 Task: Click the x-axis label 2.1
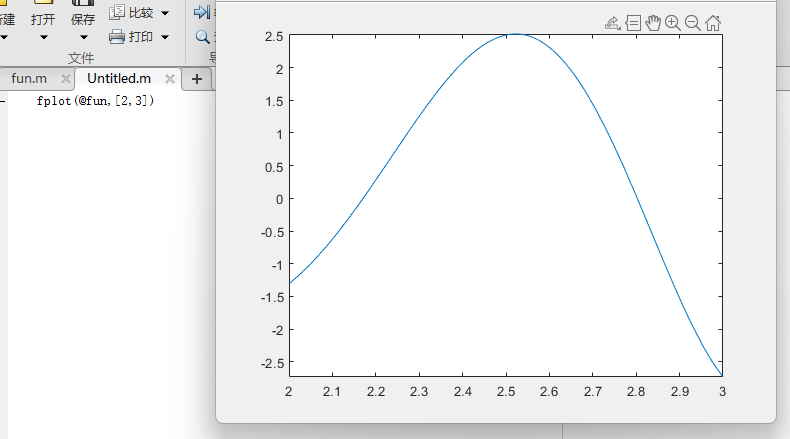pyautogui.click(x=332, y=392)
